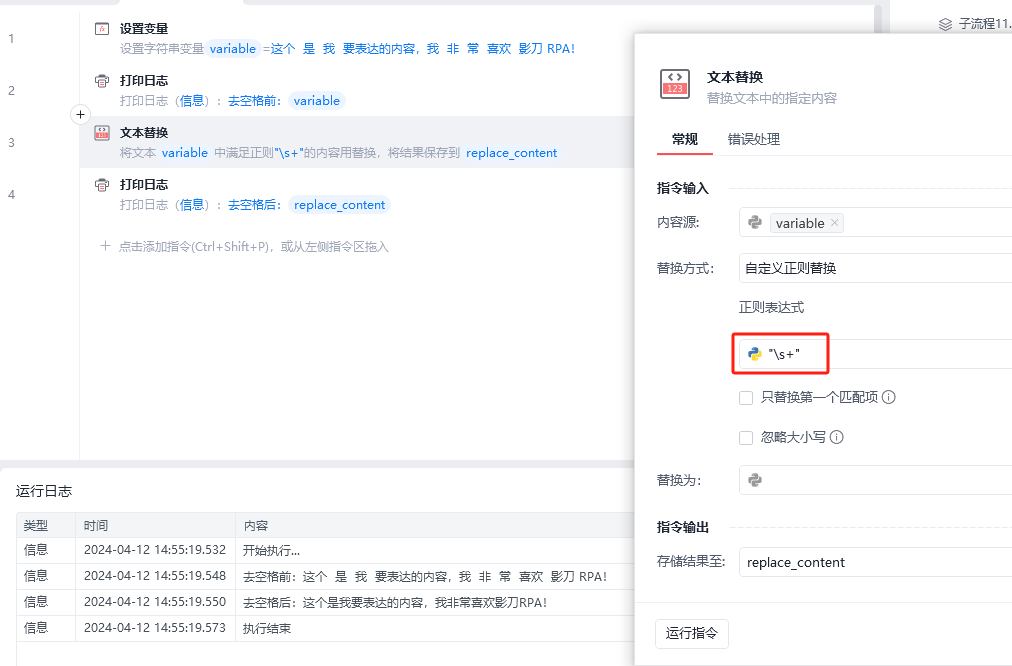Click the Python icon beside regex "\s+"
The height and width of the screenshot is (666, 1012).
coord(756,354)
